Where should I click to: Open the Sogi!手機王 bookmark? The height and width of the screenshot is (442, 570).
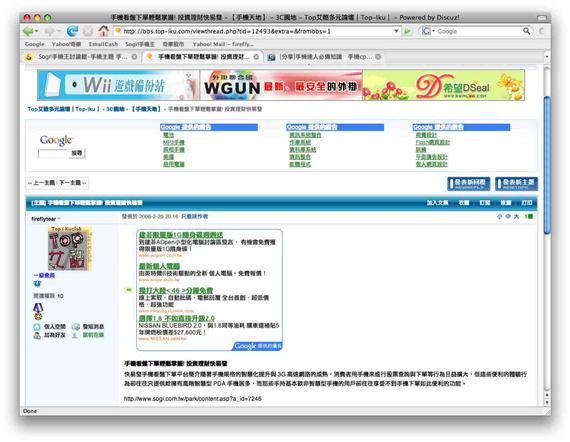140,44
